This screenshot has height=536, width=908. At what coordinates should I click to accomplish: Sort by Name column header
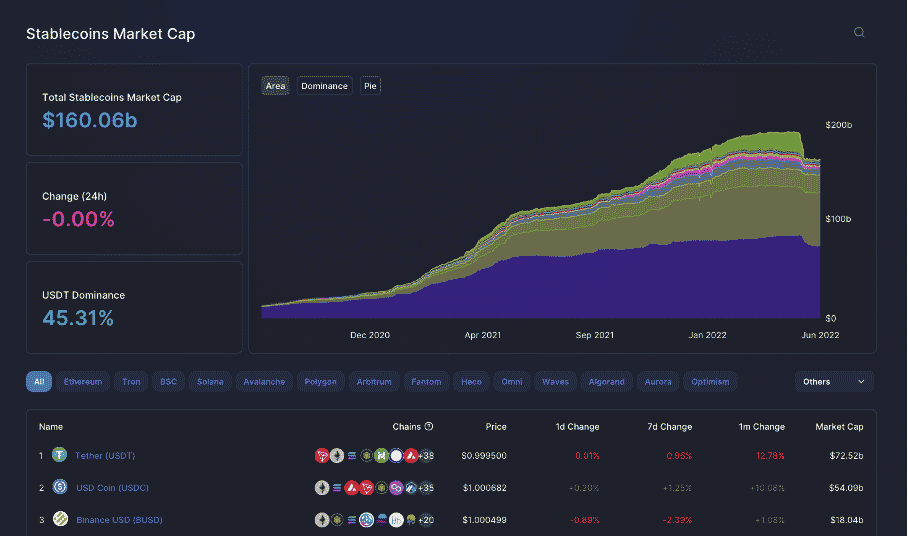51,427
